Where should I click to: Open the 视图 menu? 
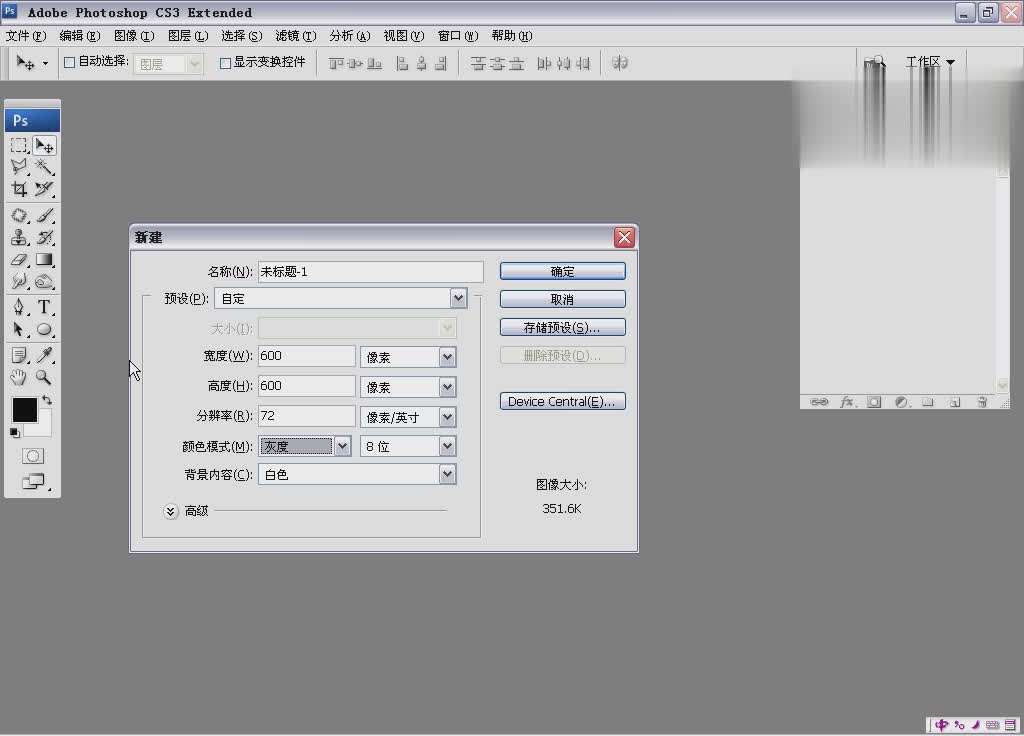coord(404,36)
